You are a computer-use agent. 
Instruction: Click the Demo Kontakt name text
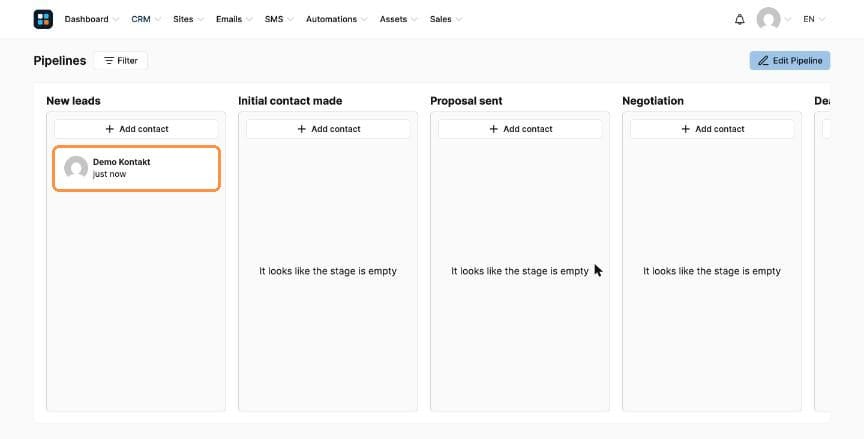(x=121, y=162)
